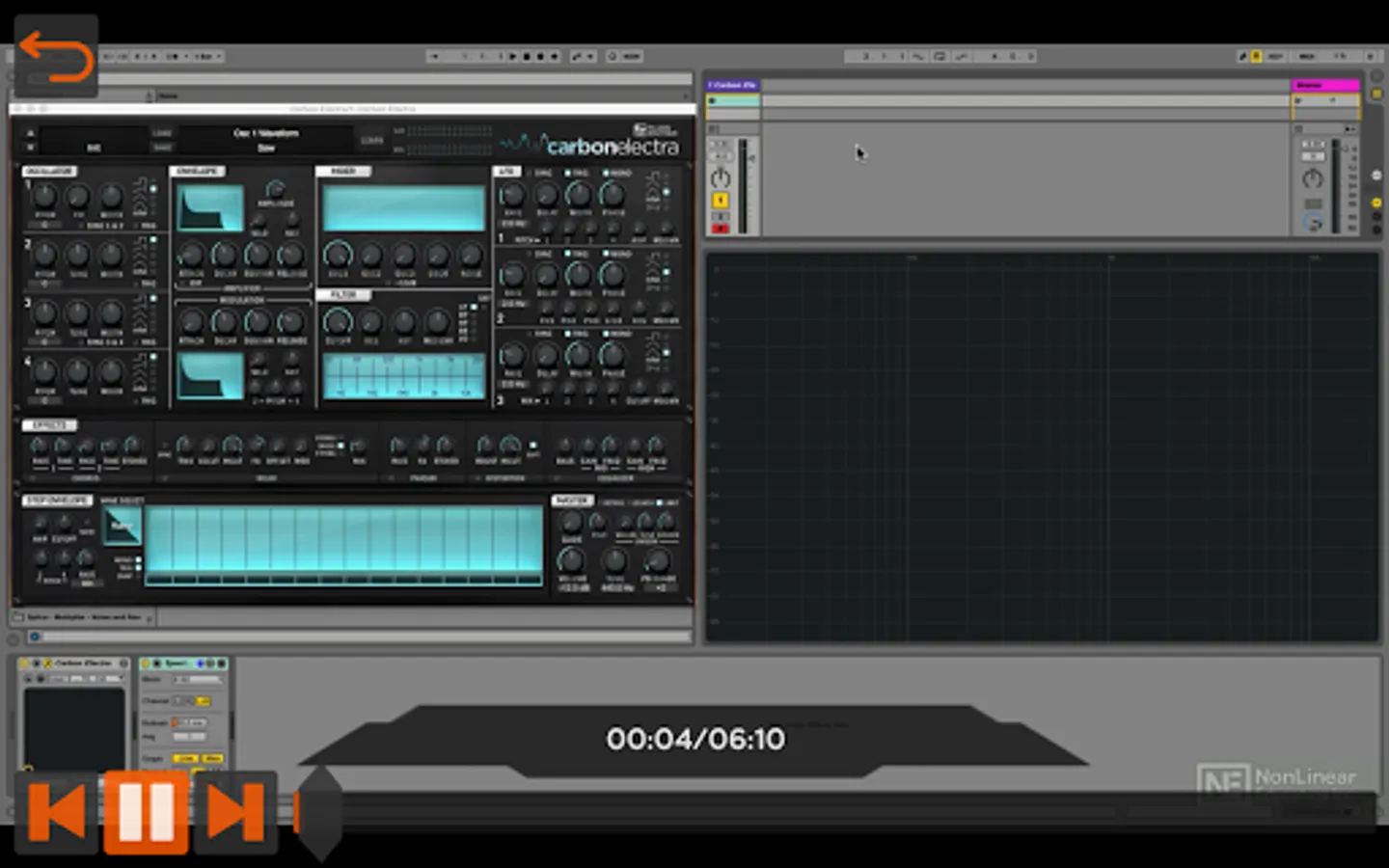Adjust Oscillator 2 Pitch knob
Viewport: 1389px width, 868px height.
click(x=44, y=256)
